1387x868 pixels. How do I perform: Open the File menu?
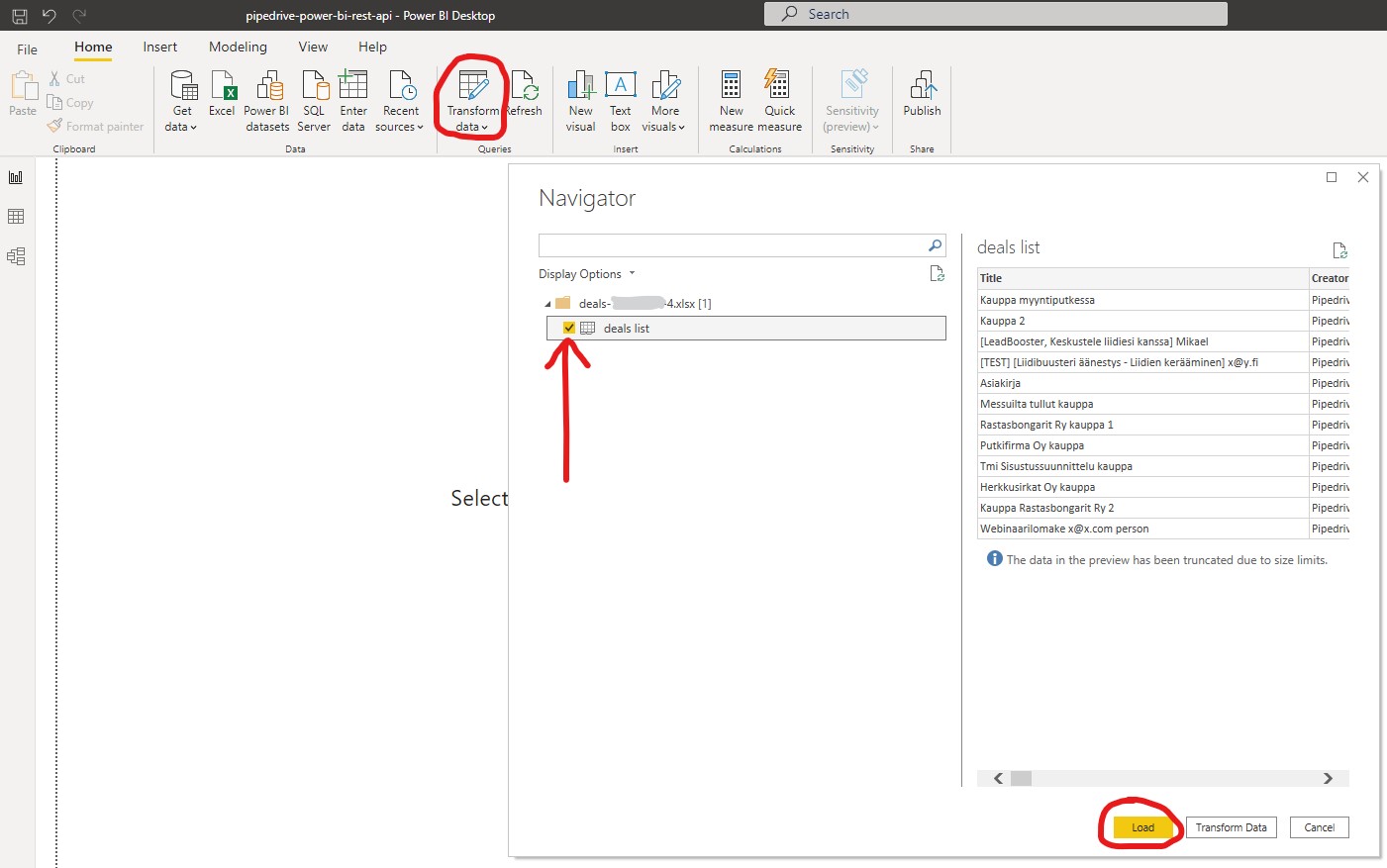click(28, 48)
